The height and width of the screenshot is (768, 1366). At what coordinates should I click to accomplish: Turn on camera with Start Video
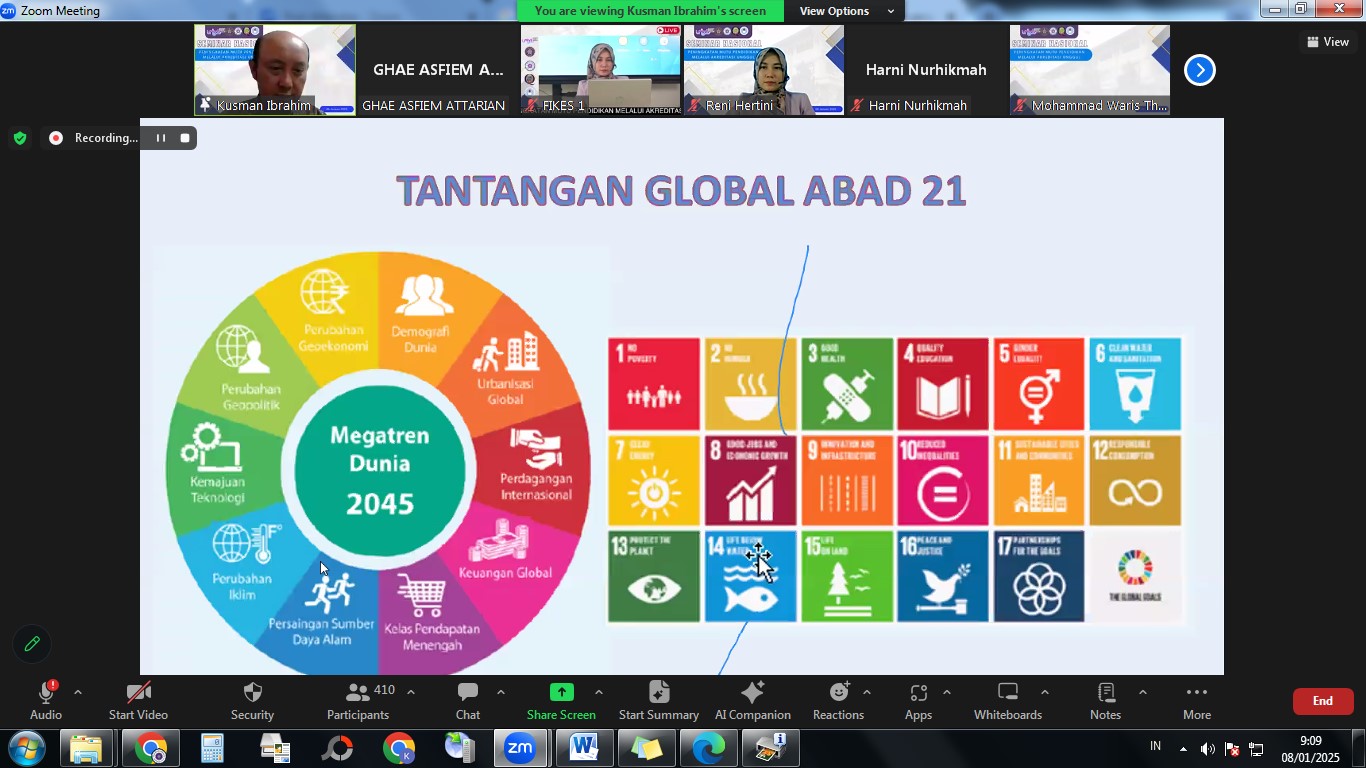coord(138,701)
